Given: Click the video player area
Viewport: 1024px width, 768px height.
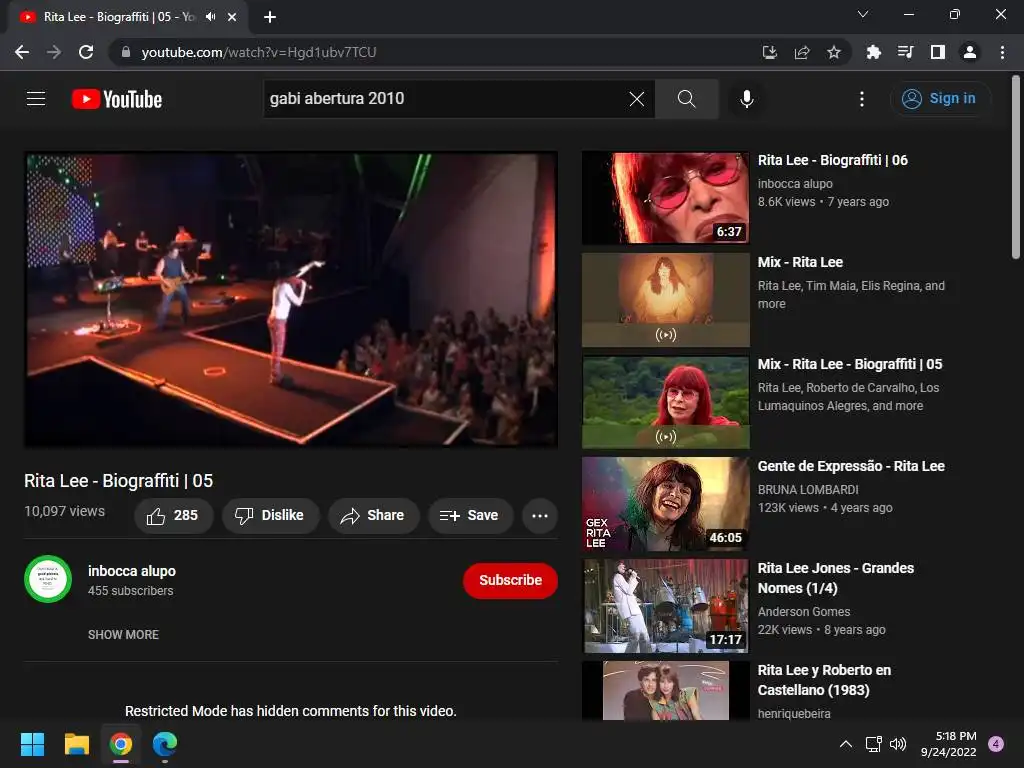Looking at the screenshot, I should coord(291,300).
